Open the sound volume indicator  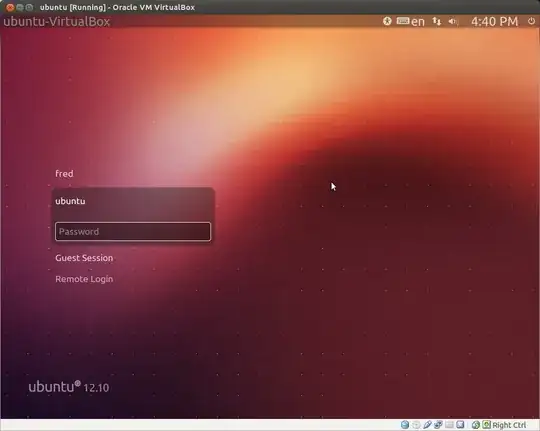point(453,22)
